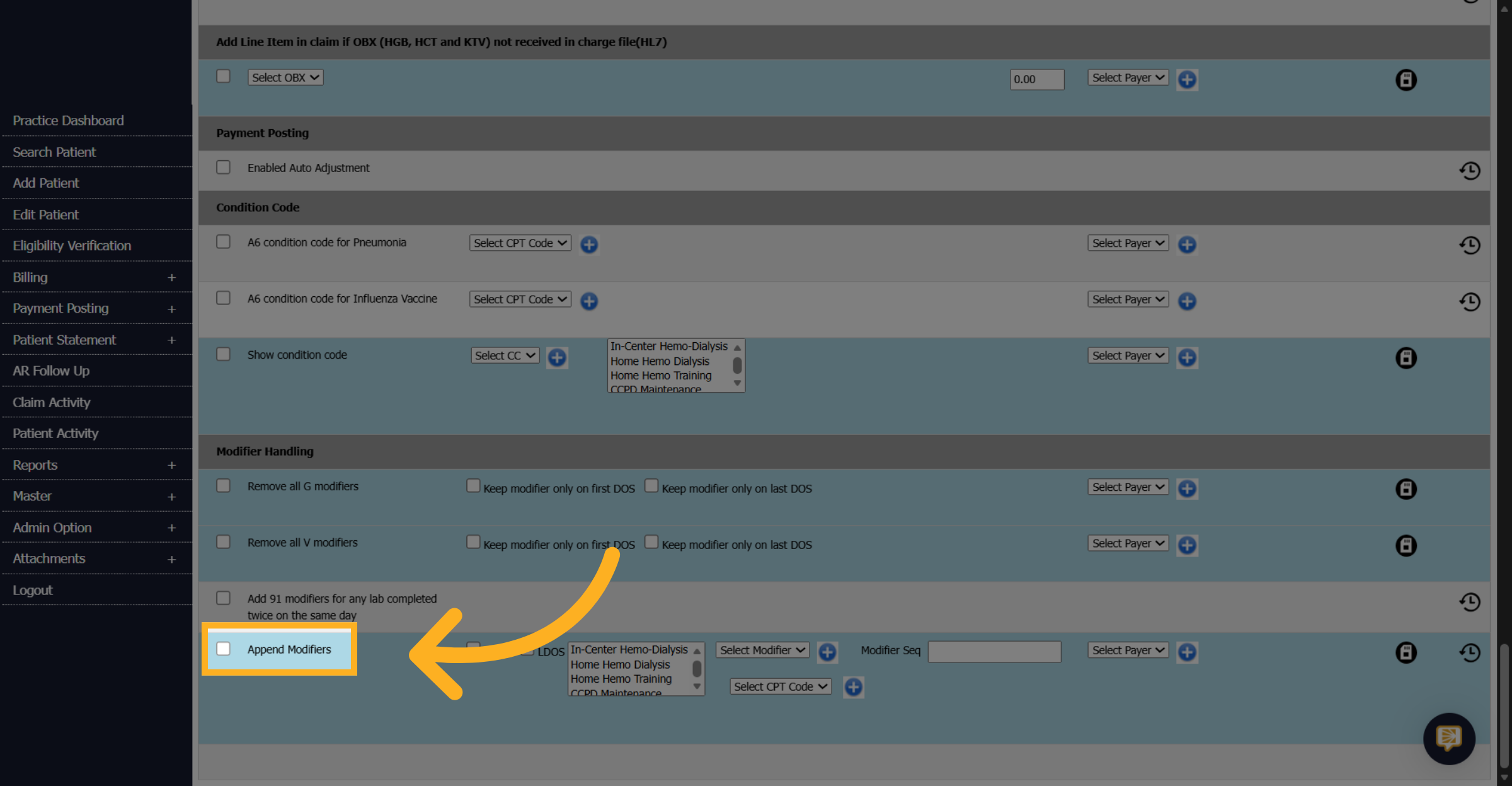Check A6 condition code for Pneumonia
Image resolution: width=1512 pixels, height=786 pixels.
pos(223,242)
